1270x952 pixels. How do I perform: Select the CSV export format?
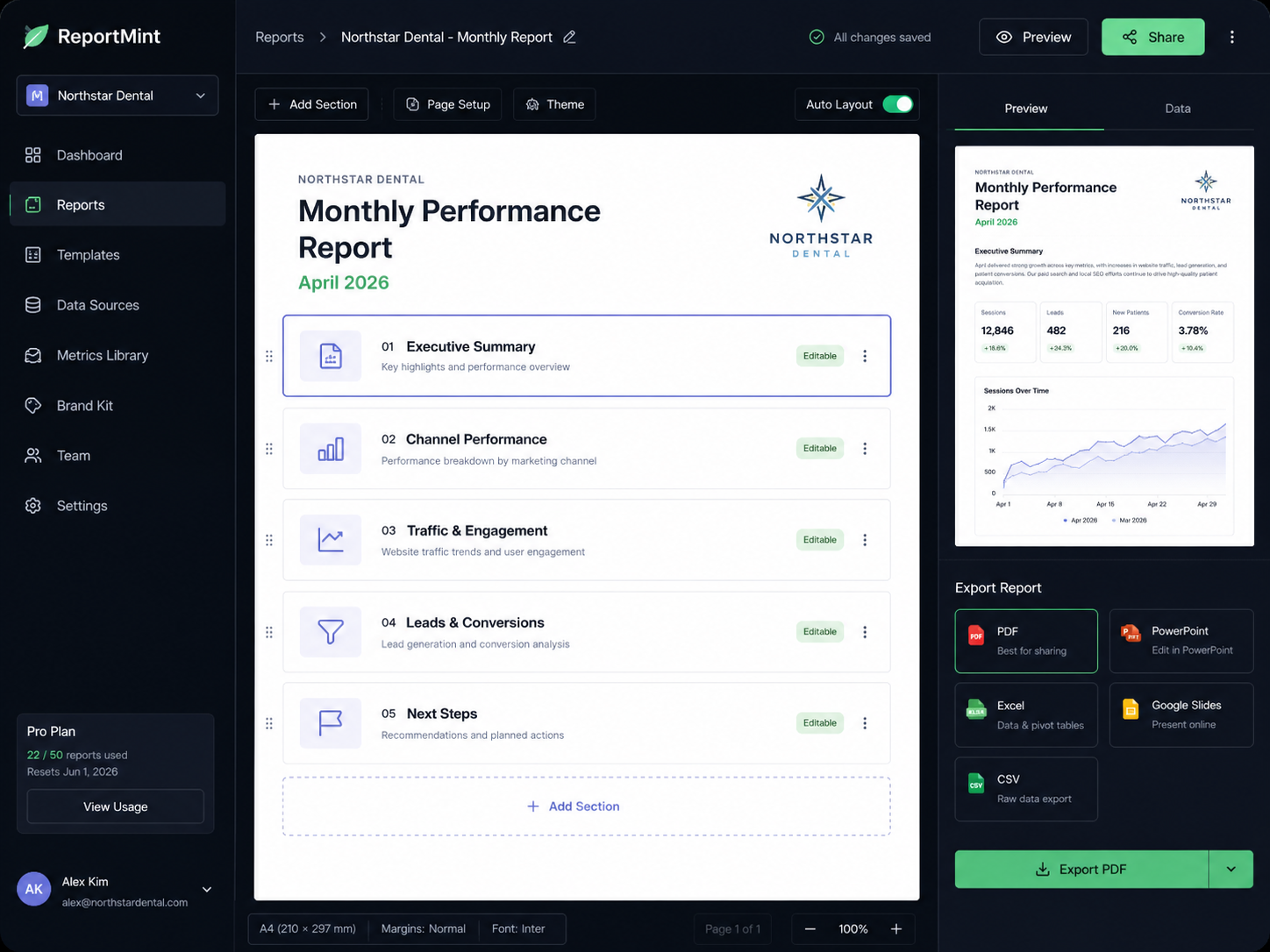[1026, 789]
